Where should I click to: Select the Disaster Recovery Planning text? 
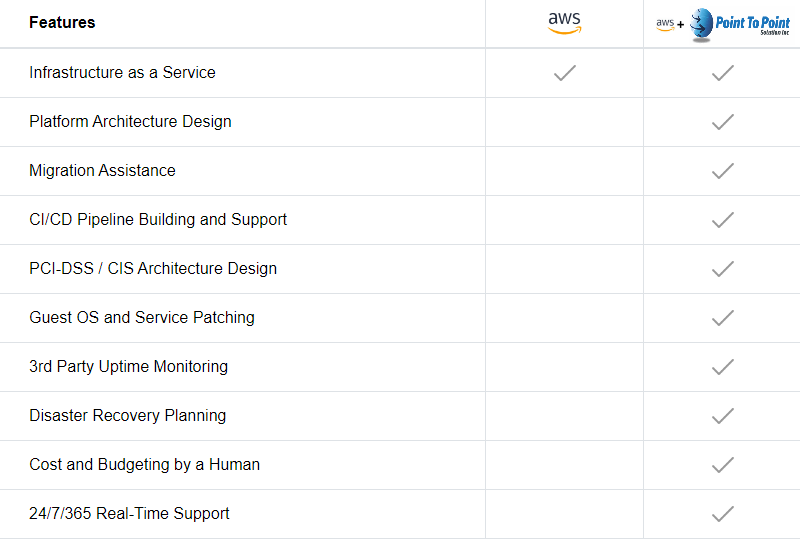pyautogui.click(x=128, y=415)
